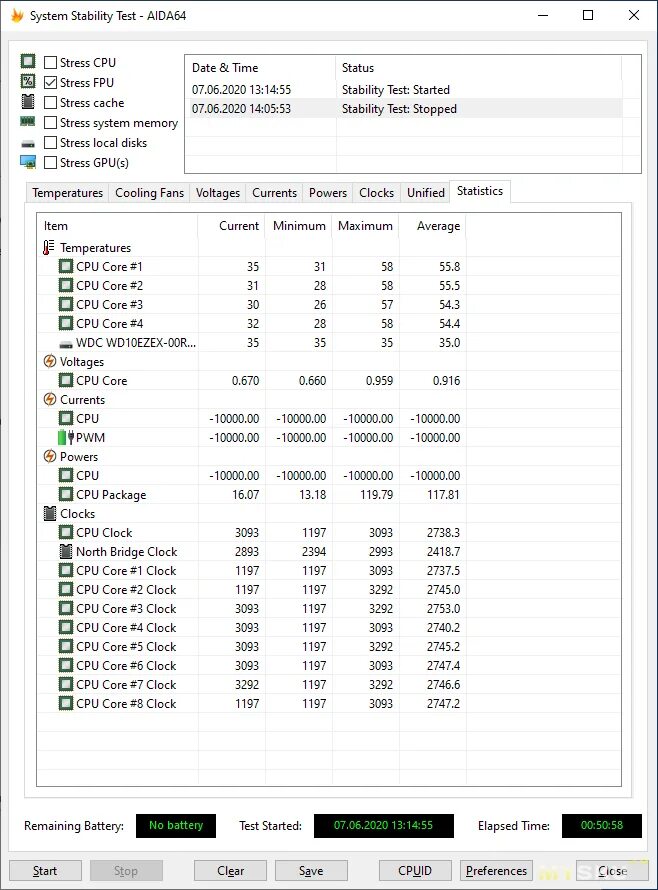Click the Close button at the bottom

(612, 871)
